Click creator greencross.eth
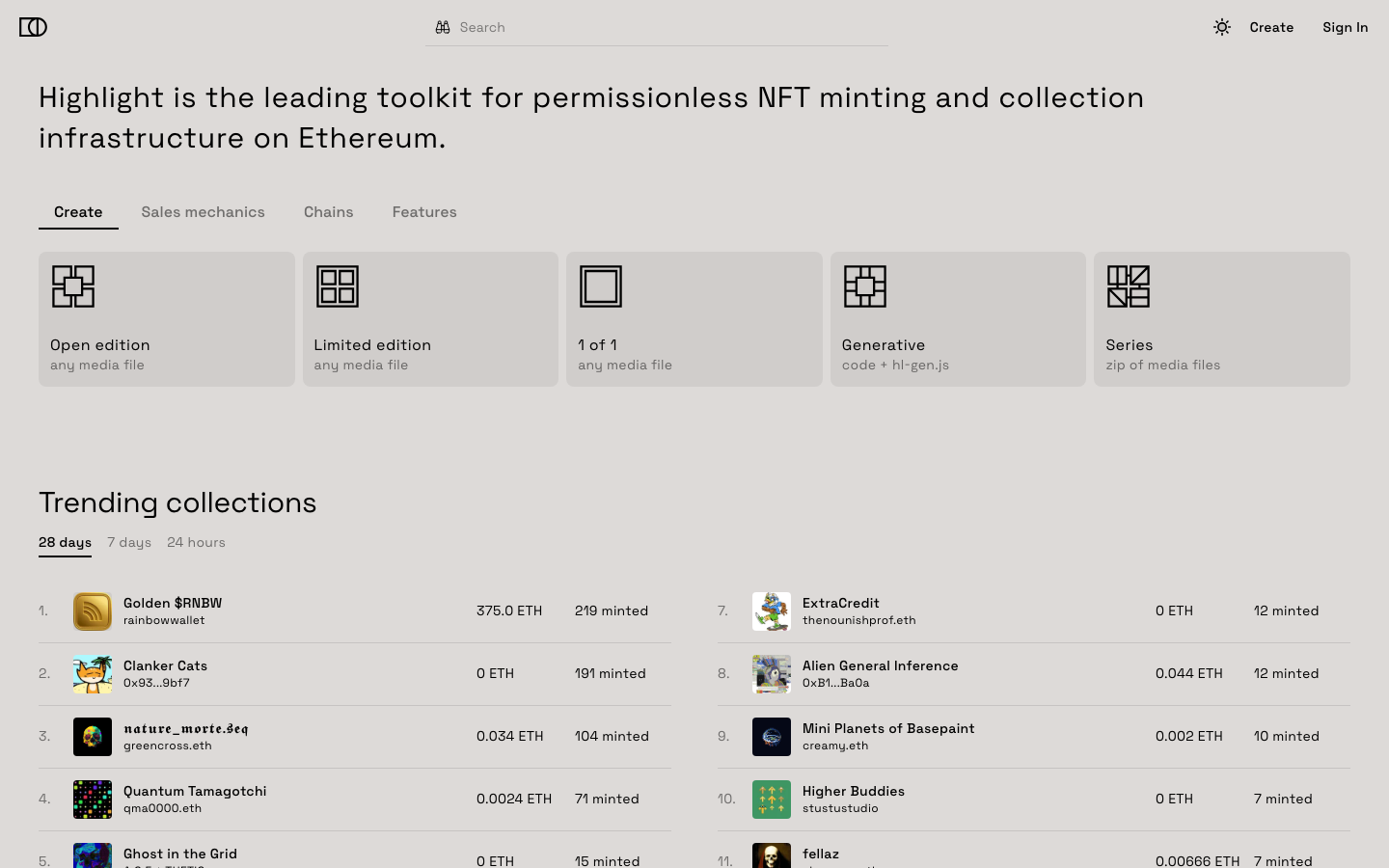The image size is (1389, 868). (x=168, y=746)
